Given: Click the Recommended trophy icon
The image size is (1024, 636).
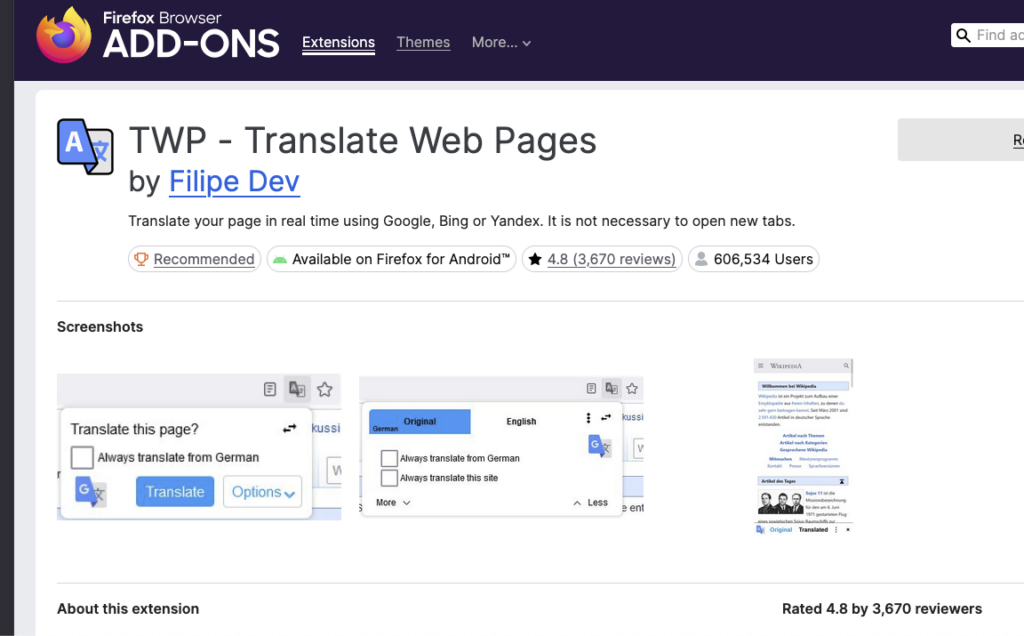Looking at the screenshot, I should coord(141,259).
